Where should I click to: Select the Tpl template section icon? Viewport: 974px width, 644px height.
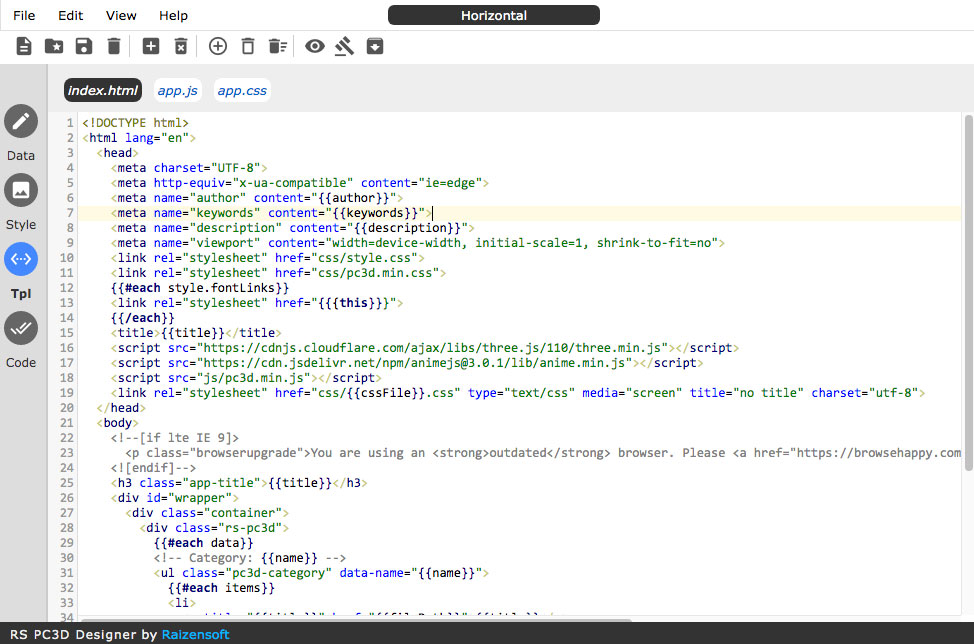pyautogui.click(x=21, y=259)
